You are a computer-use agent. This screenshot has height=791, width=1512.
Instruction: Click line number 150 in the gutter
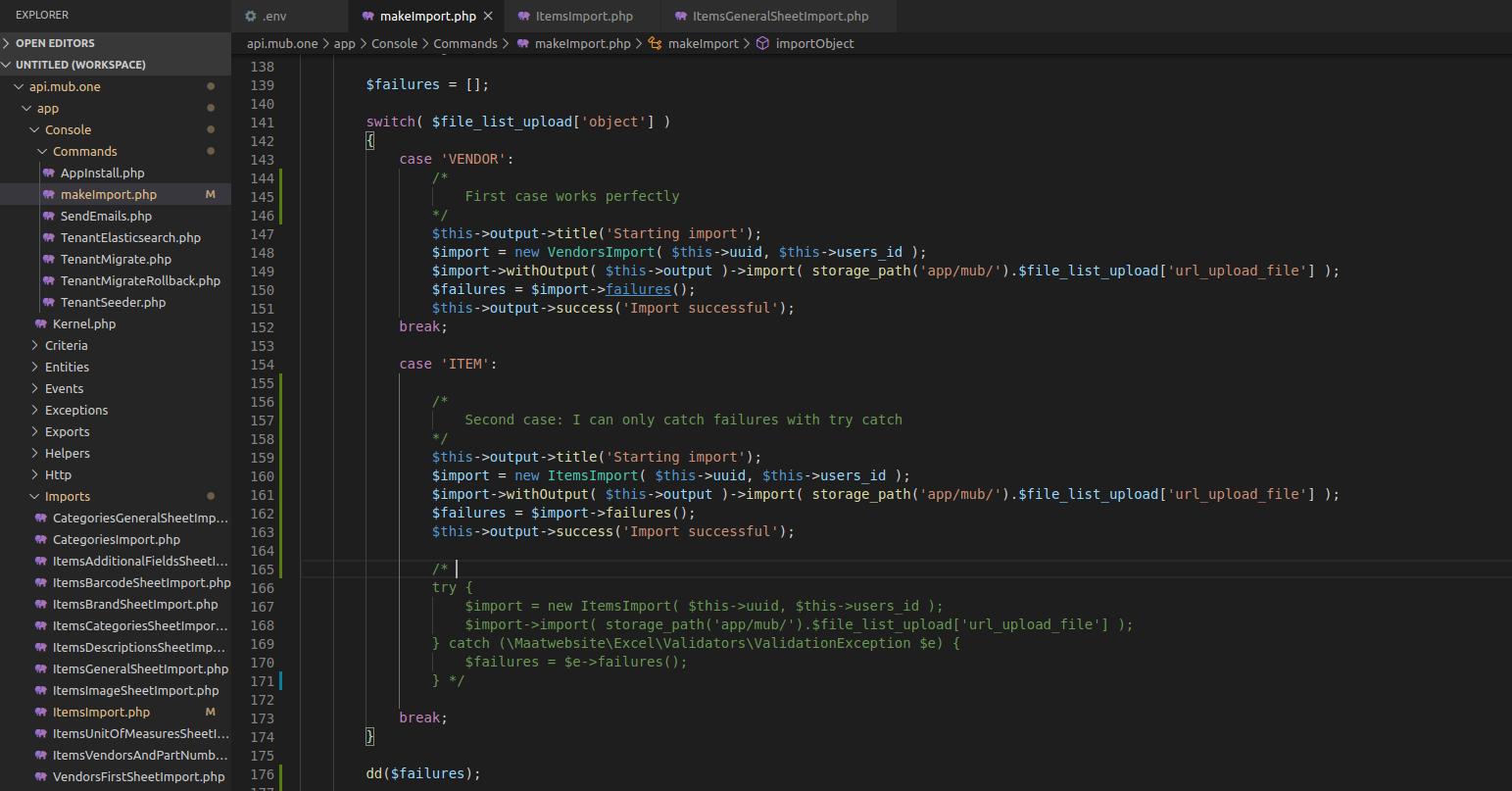[262, 289]
